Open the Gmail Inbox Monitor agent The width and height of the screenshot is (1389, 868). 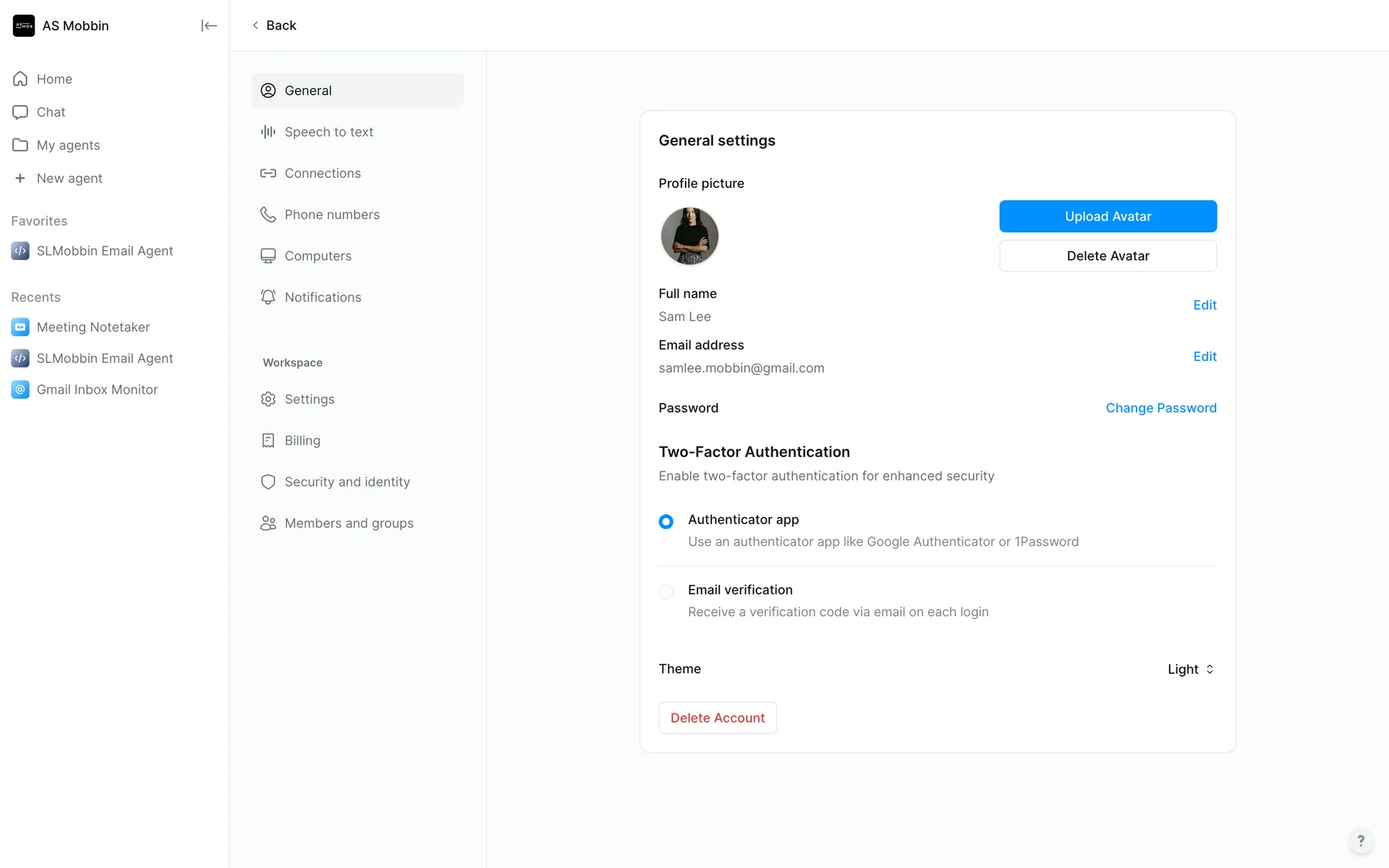point(97,389)
